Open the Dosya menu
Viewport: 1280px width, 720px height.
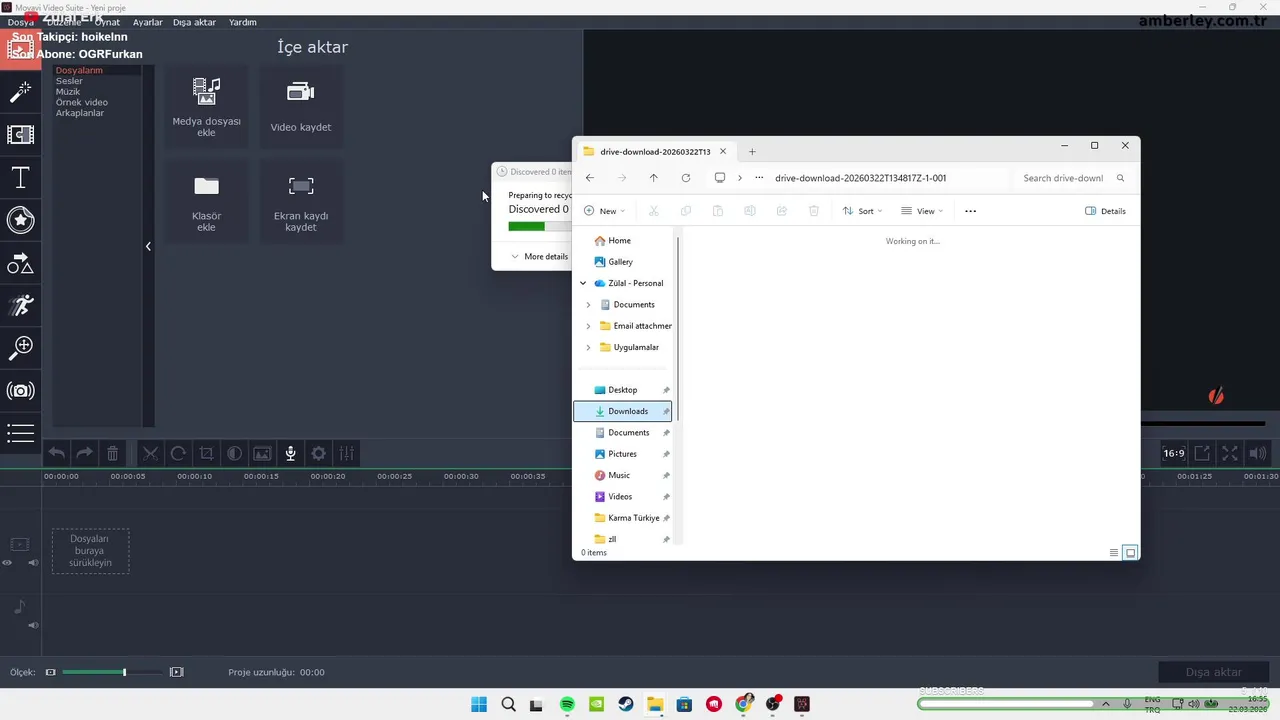tap(20, 22)
